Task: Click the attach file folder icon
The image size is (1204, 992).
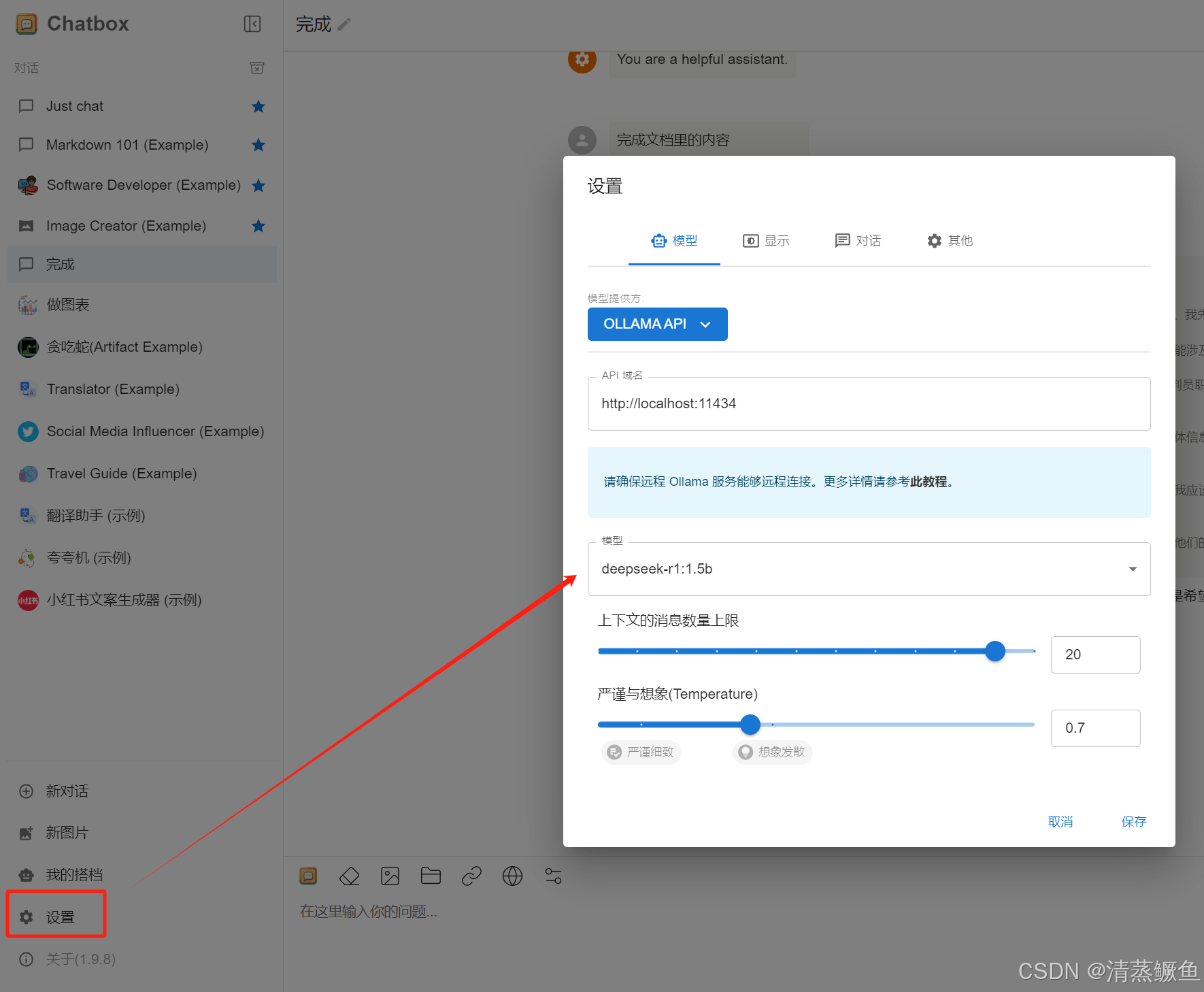Action: [x=431, y=876]
